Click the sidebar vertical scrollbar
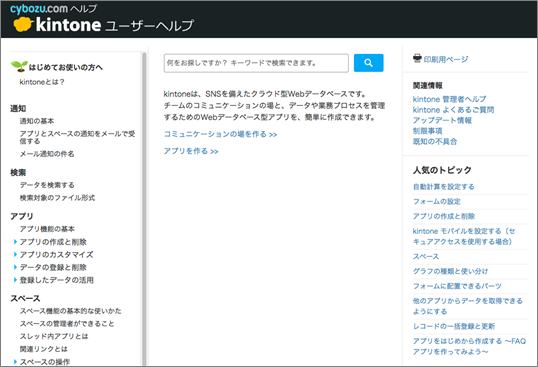This screenshot has width=538, height=367. coord(144,209)
